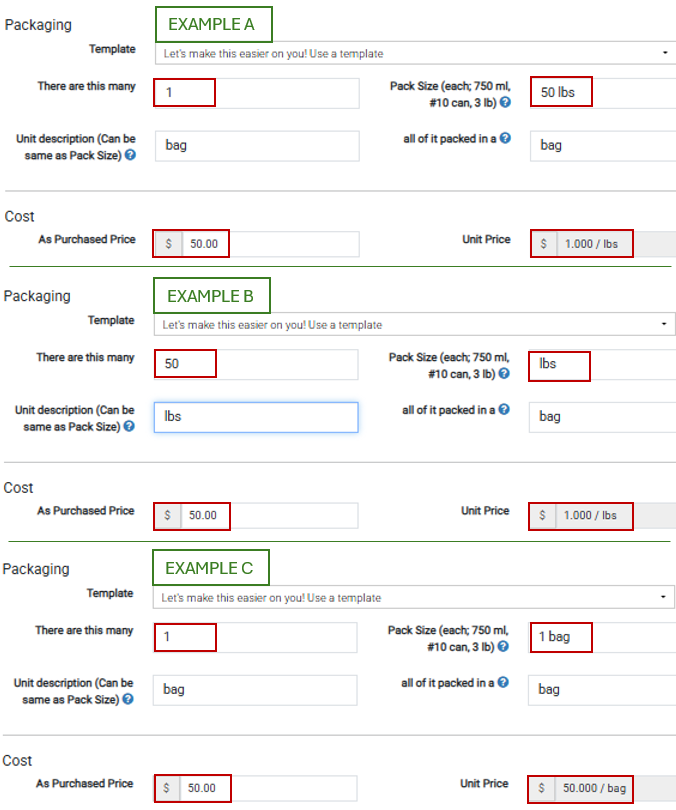The image size is (676, 810).
Task: Click Example A As Purchased Price field
Action: click(270, 244)
